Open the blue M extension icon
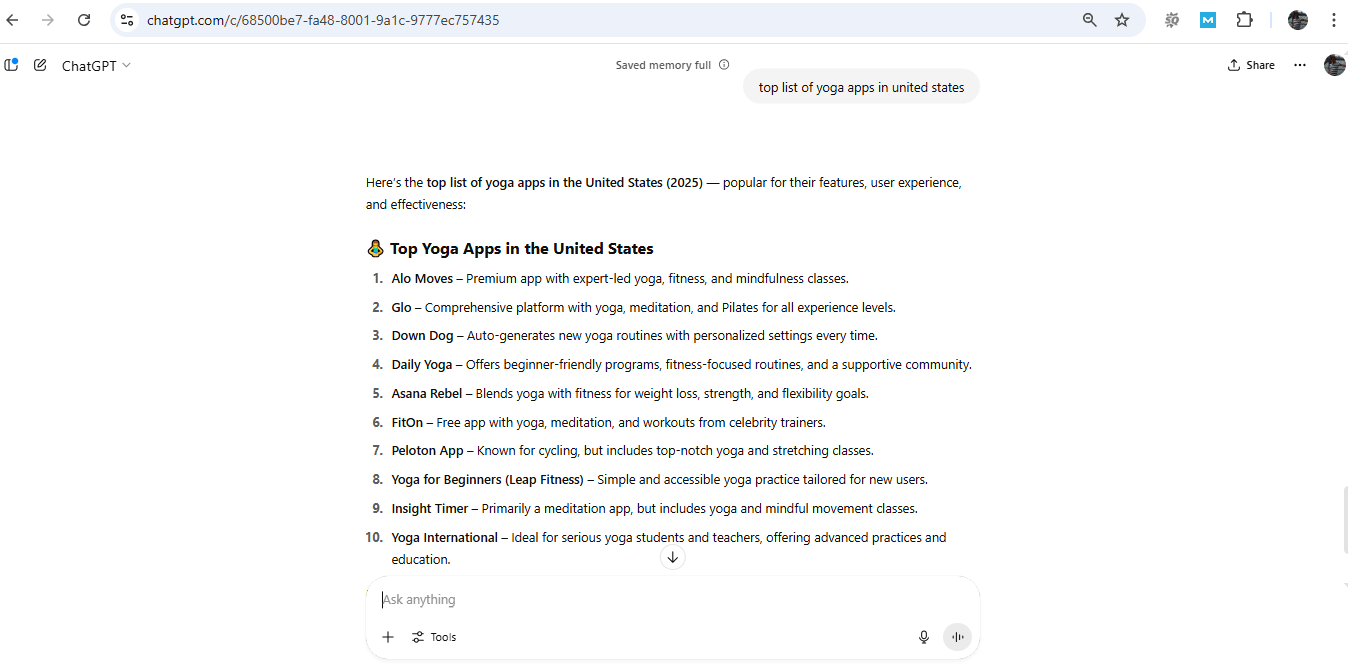 click(1208, 20)
